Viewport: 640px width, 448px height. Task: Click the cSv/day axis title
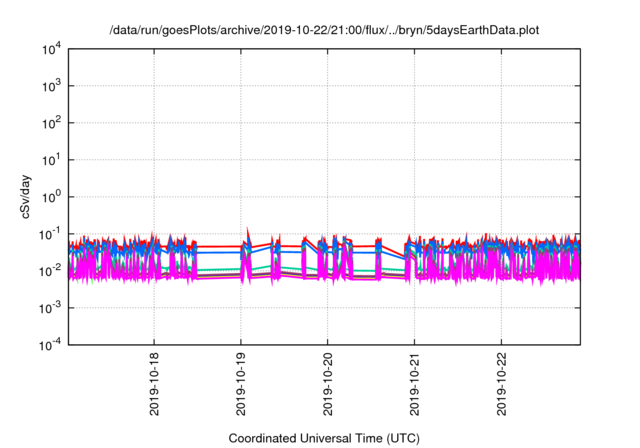[x=26, y=197]
